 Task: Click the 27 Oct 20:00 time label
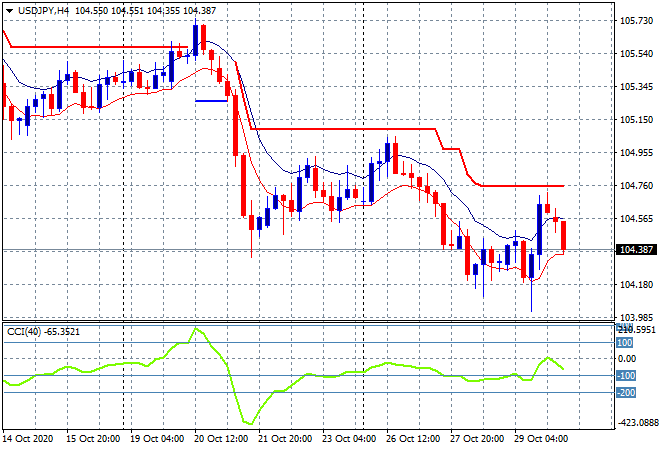477,439
